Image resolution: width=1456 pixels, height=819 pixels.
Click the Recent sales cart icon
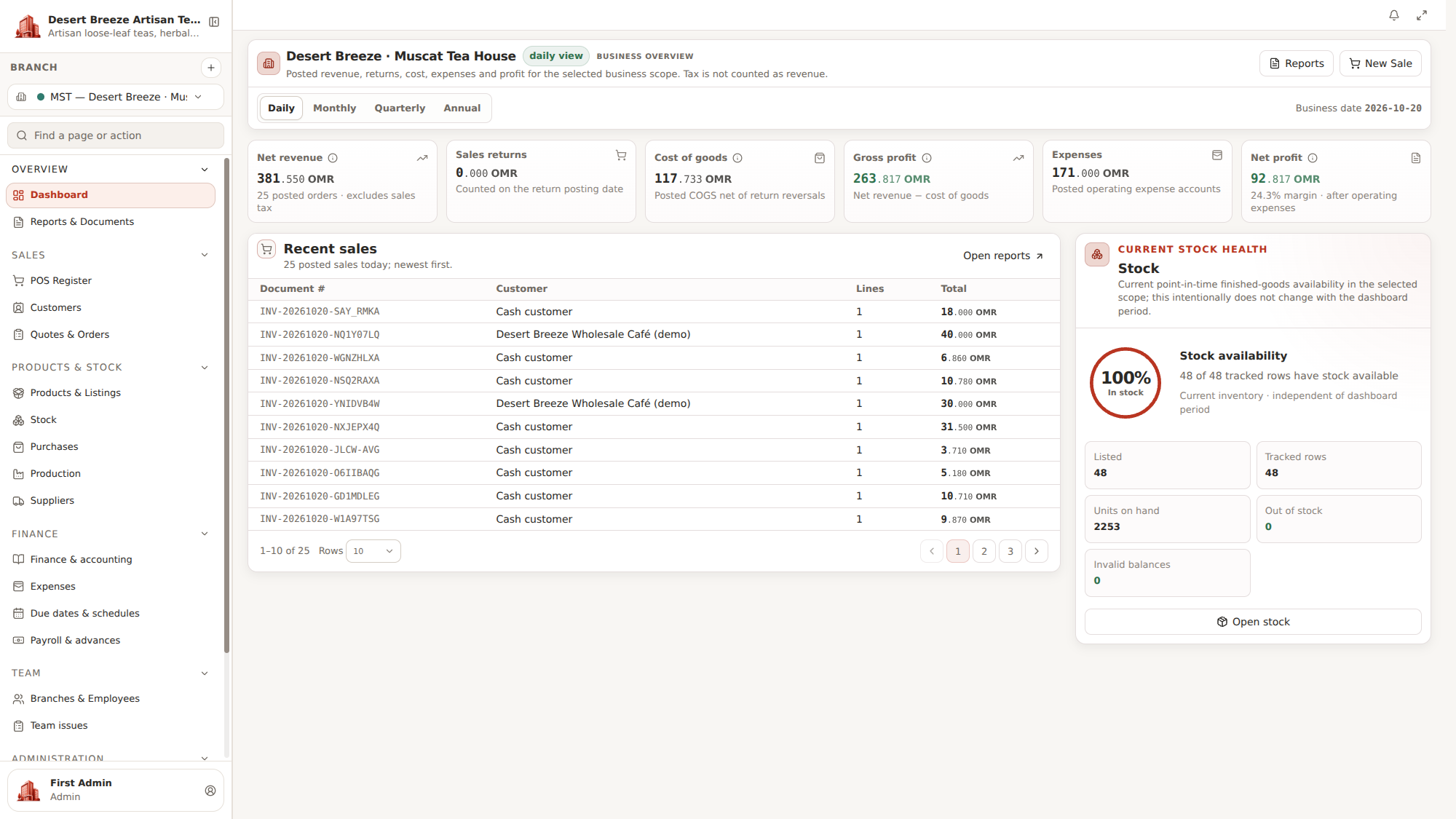click(x=266, y=249)
